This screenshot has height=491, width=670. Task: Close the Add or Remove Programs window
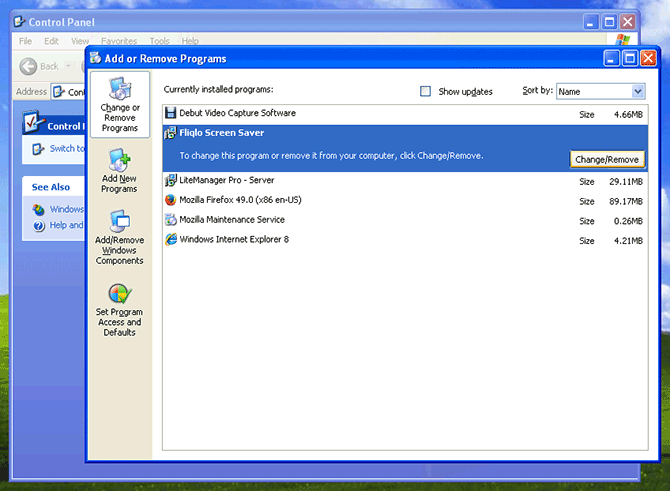[648, 58]
